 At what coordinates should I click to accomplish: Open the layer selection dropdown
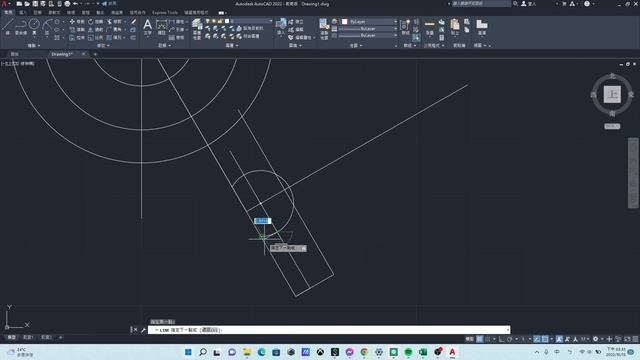[x=238, y=21]
